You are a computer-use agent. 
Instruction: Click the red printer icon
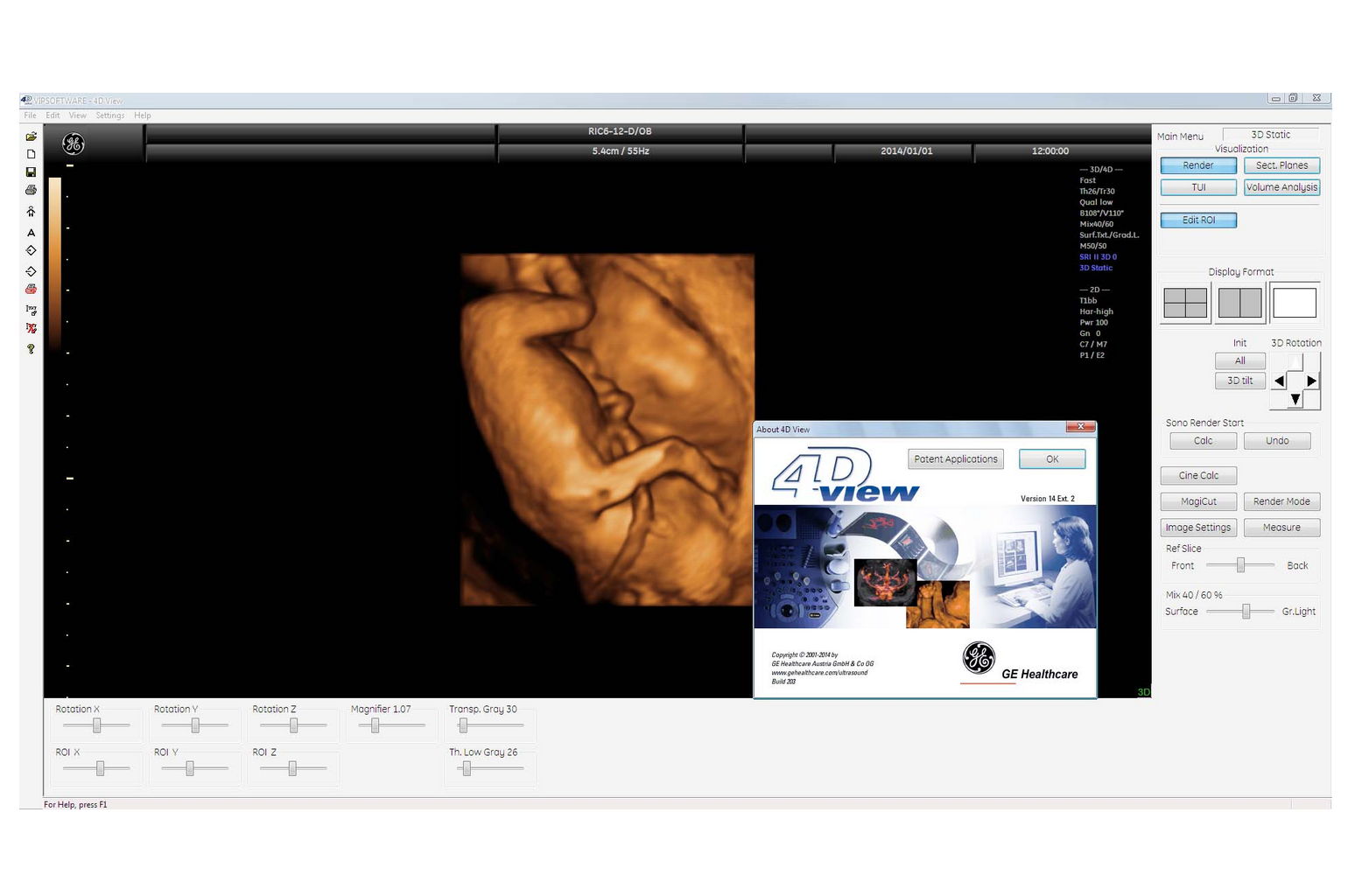click(x=31, y=289)
